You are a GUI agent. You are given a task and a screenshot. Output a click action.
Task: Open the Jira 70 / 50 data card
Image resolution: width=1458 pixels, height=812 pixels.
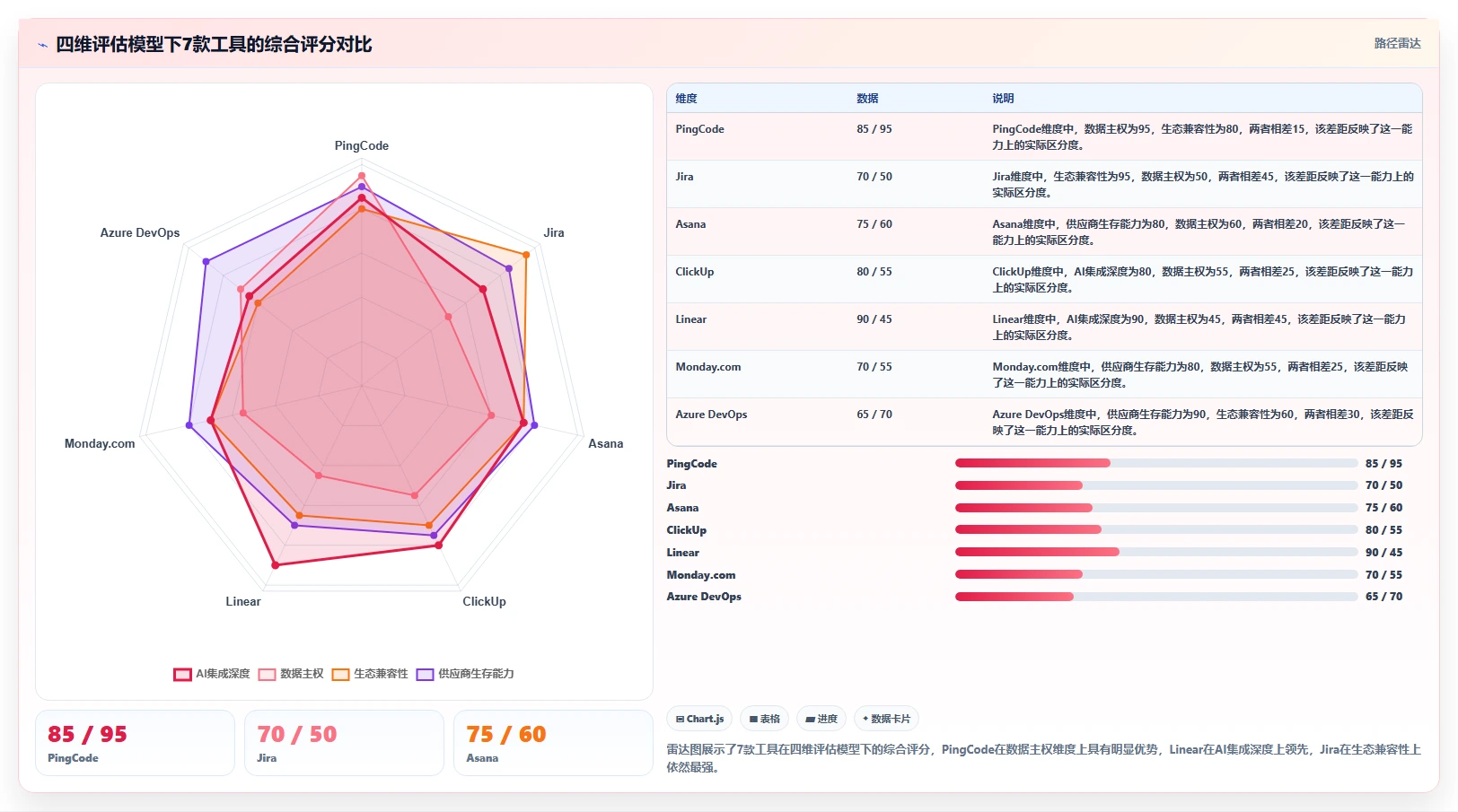pyautogui.click(x=344, y=743)
